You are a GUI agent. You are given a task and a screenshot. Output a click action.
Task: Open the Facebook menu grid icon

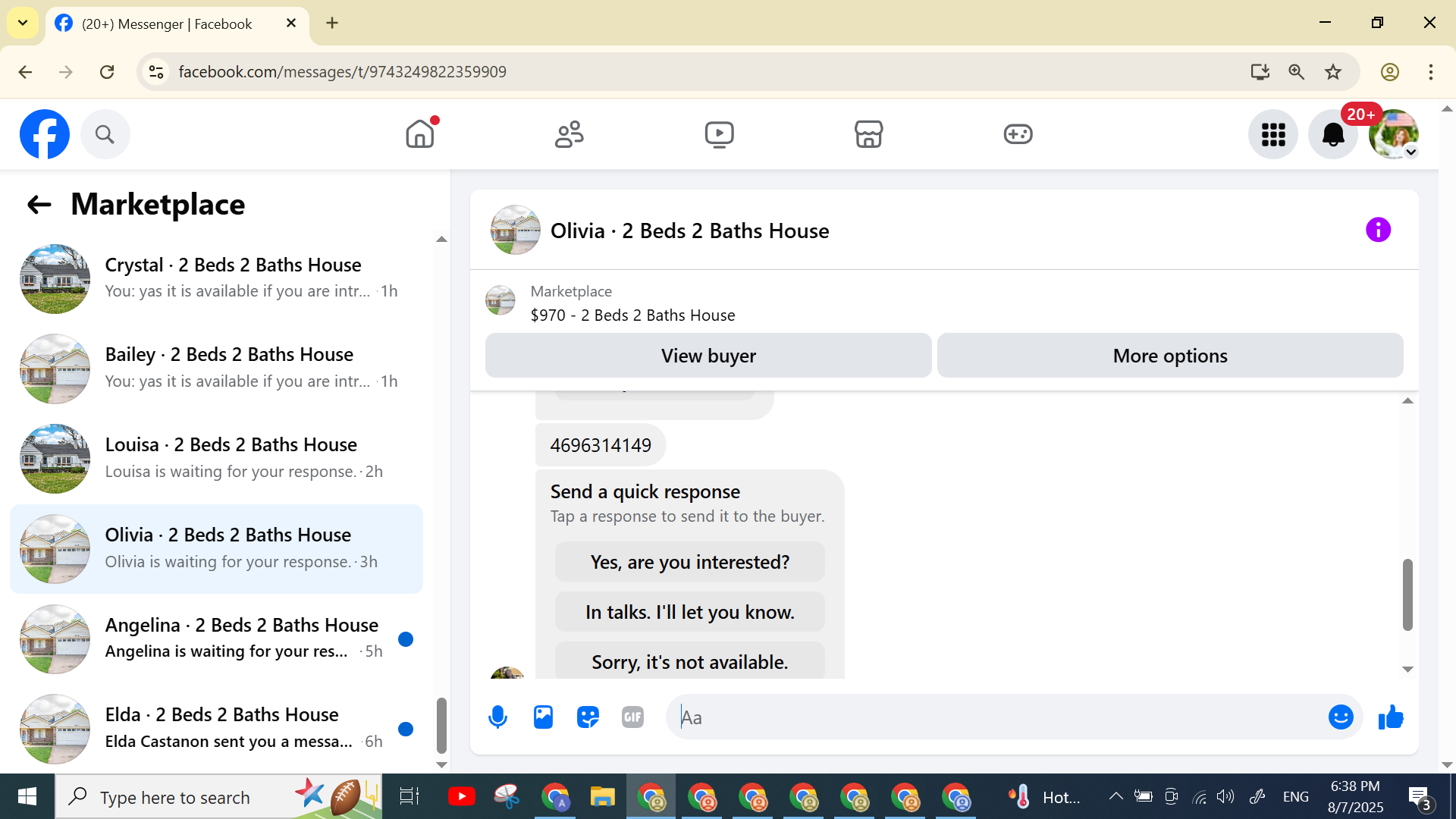click(x=1273, y=134)
